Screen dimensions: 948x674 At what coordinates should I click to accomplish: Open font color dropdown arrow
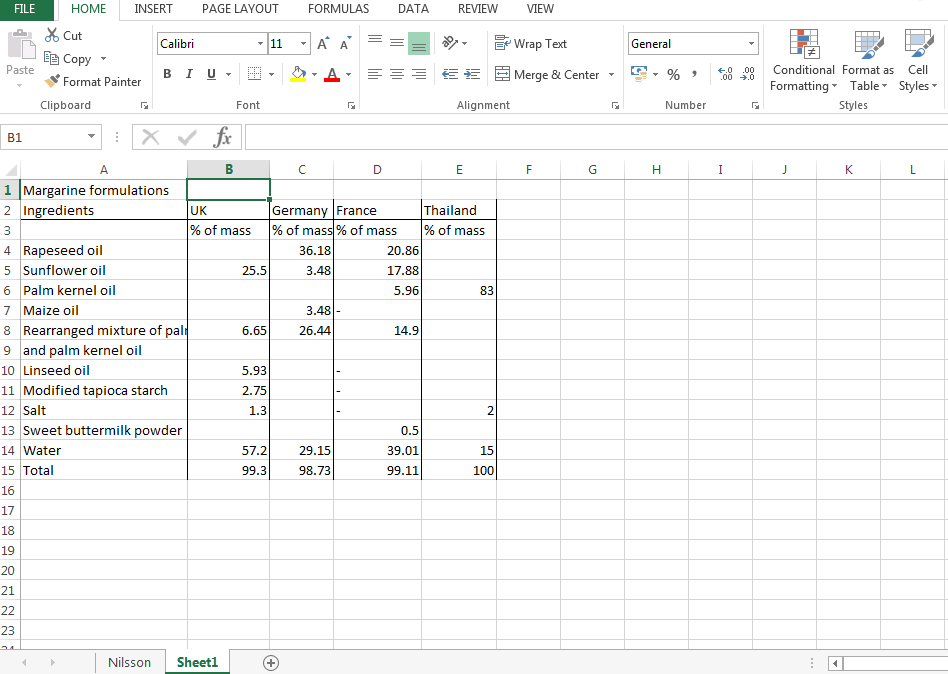coord(348,74)
